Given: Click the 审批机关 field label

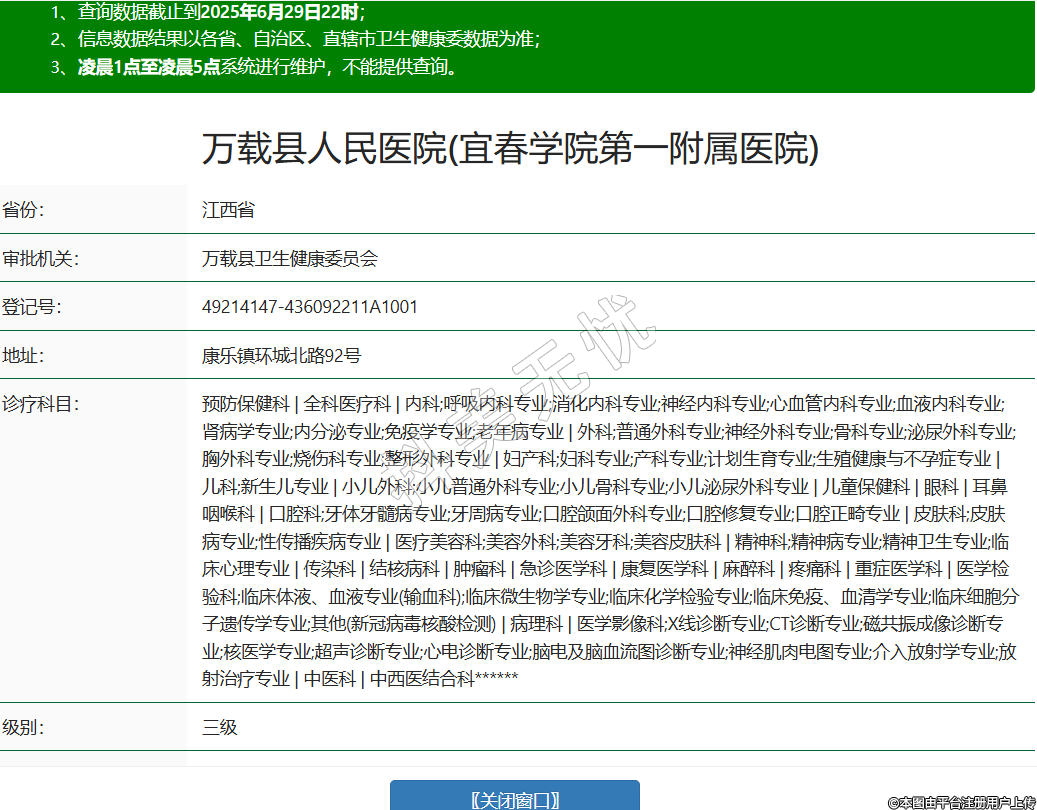Looking at the screenshot, I should point(40,259).
